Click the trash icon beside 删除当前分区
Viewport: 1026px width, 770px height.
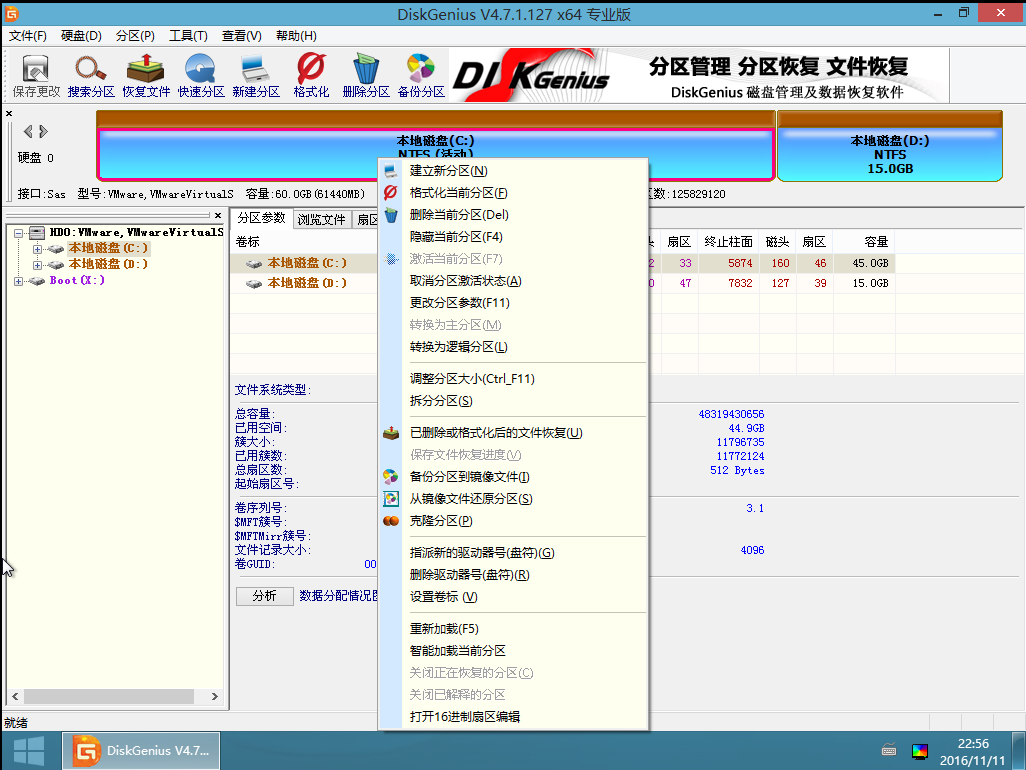pos(391,215)
